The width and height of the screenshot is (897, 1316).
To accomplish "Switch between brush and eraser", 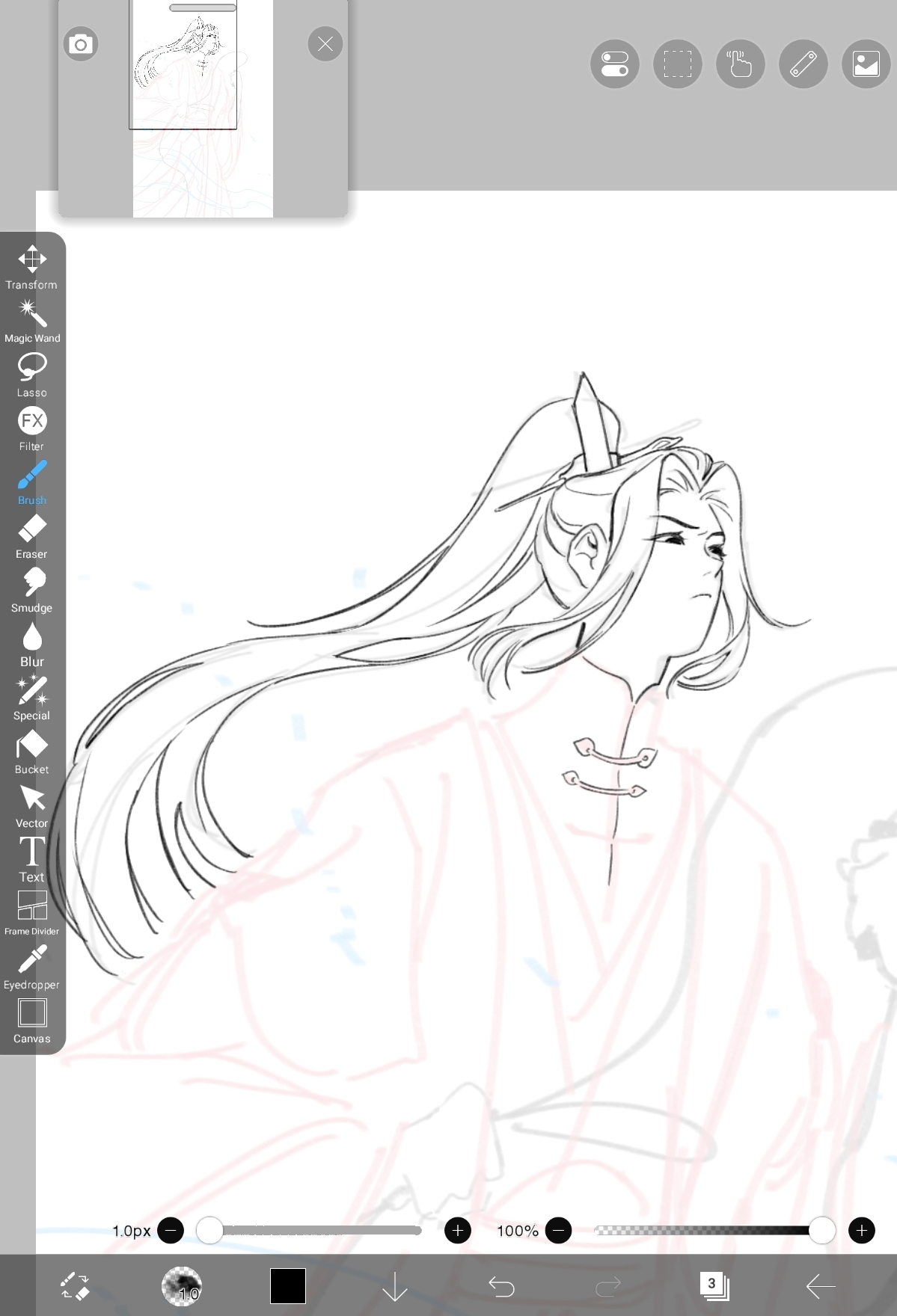I will click(75, 1286).
